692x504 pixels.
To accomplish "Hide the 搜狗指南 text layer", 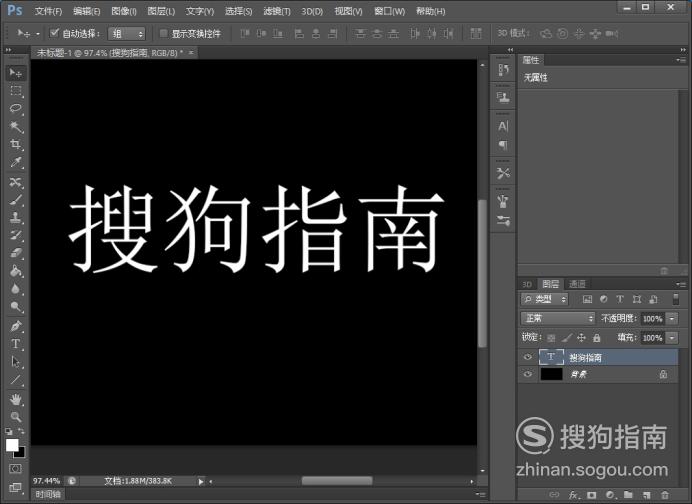I will coord(528,357).
